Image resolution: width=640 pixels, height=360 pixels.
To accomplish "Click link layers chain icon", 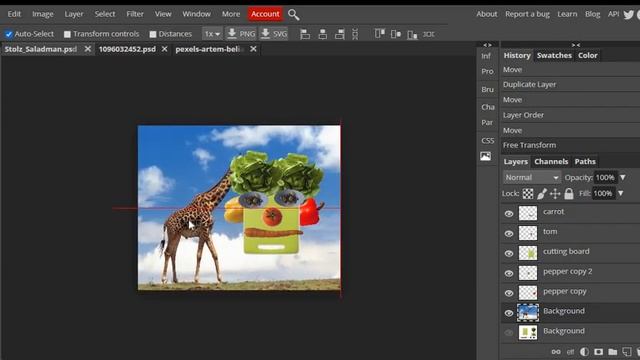I will 556,351.
